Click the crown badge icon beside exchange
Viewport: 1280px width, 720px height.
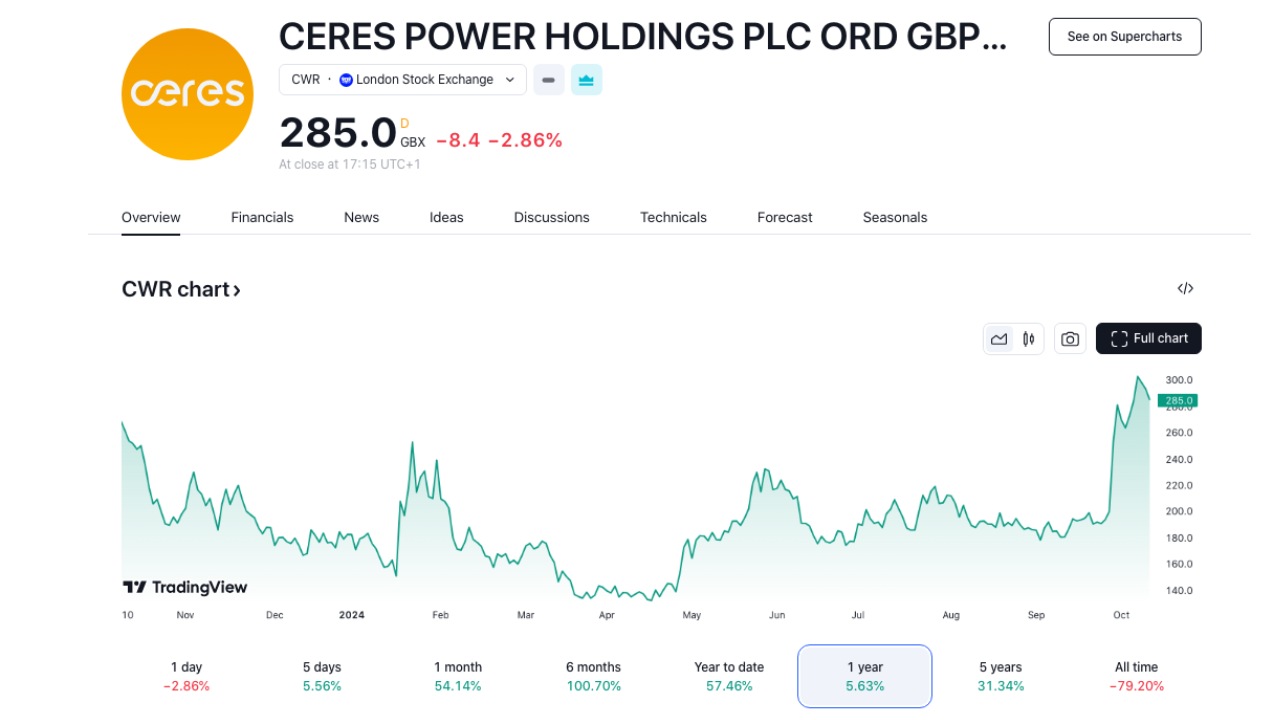(x=586, y=80)
